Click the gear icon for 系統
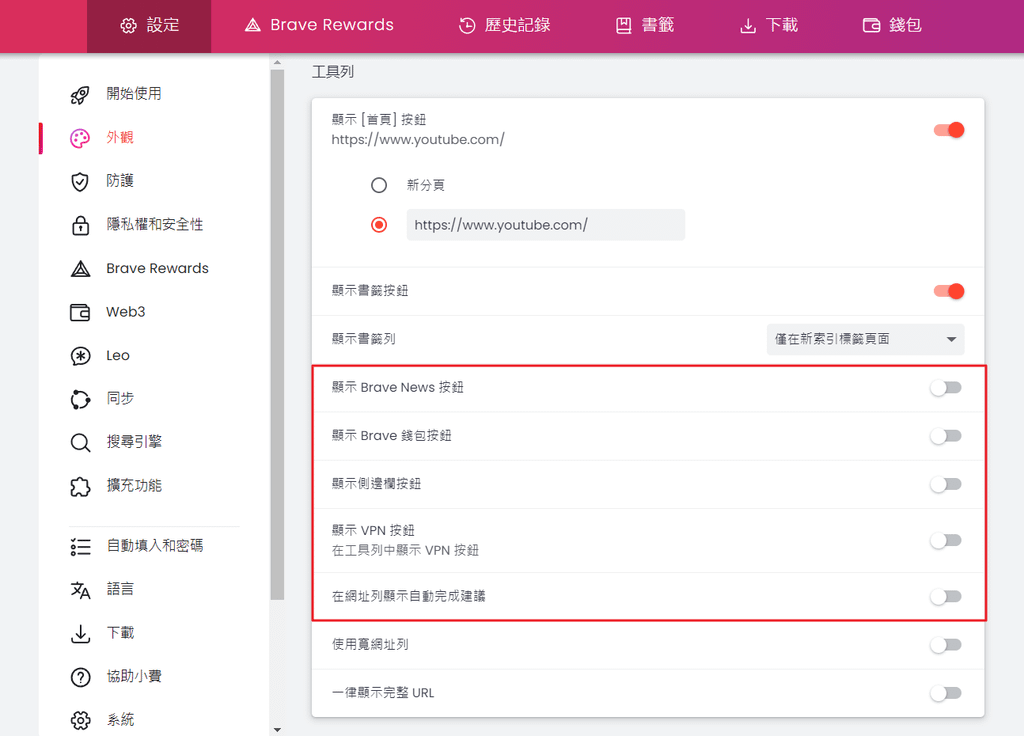Viewport: 1024px width, 736px height. (80, 720)
